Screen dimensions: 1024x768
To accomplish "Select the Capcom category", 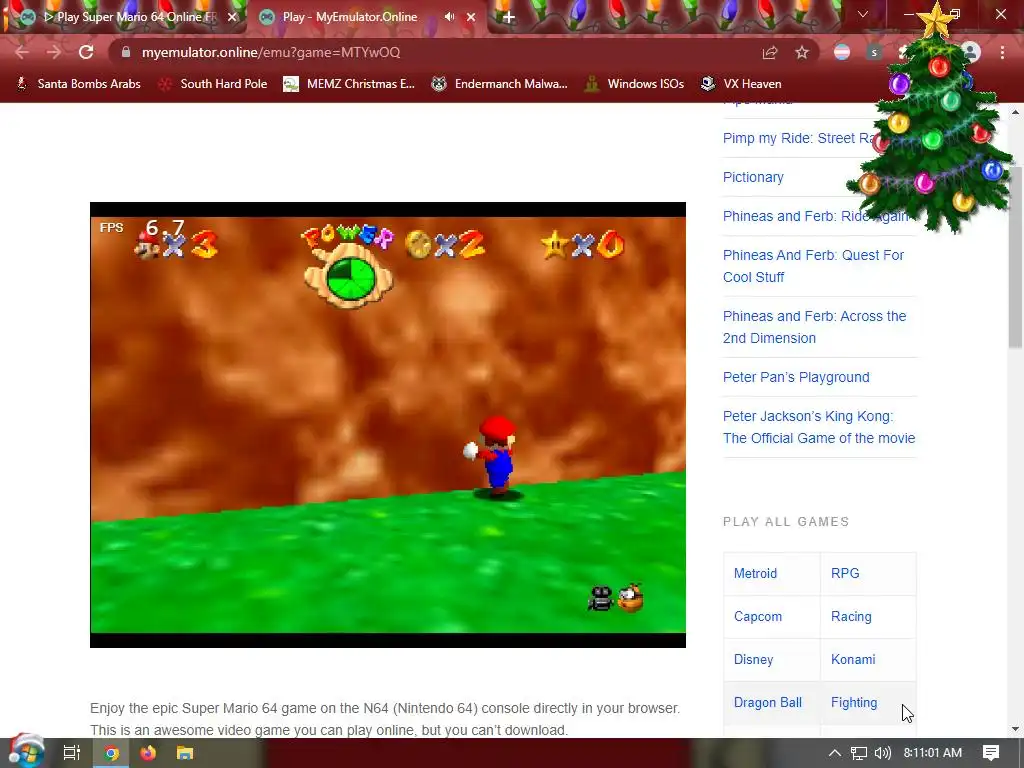I will 758,616.
